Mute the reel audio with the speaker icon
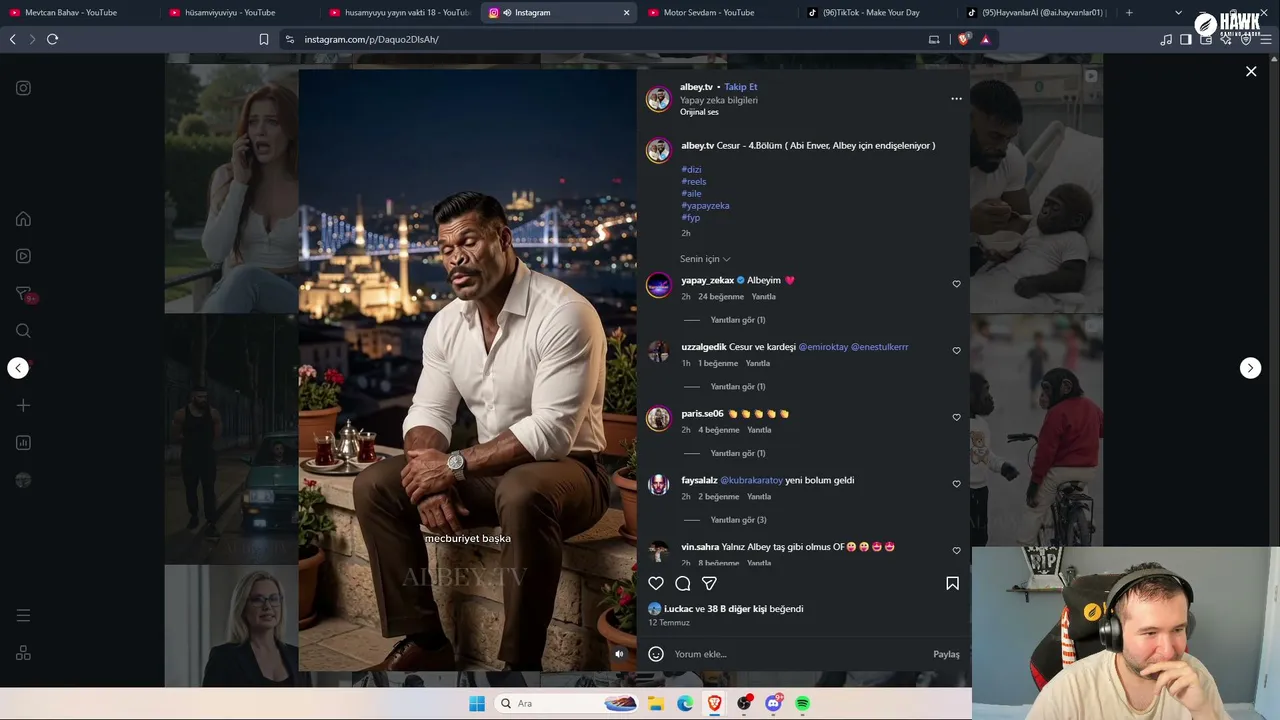1280x720 pixels. pyautogui.click(x=619, y=654)
